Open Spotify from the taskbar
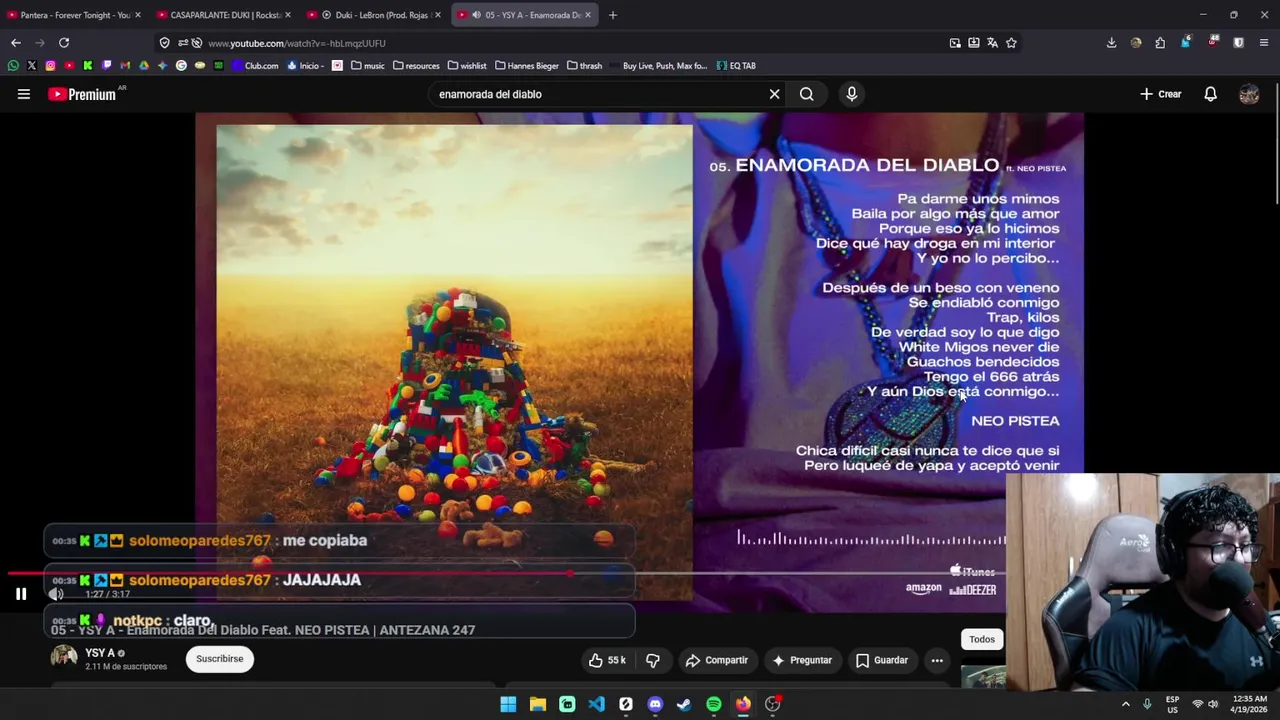 (x=714, y=704)
